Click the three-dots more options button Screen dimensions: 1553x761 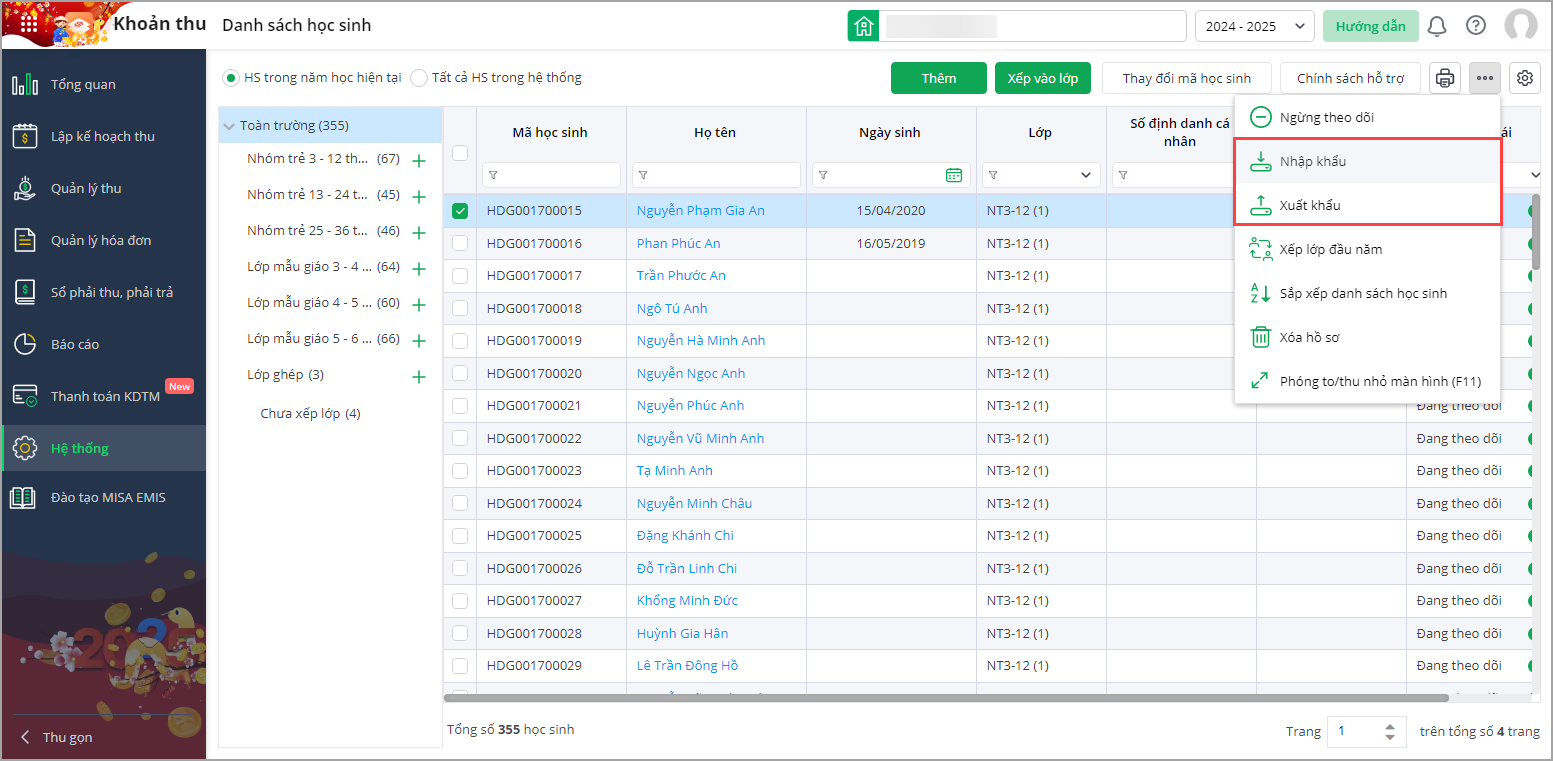click(1485, 78)
